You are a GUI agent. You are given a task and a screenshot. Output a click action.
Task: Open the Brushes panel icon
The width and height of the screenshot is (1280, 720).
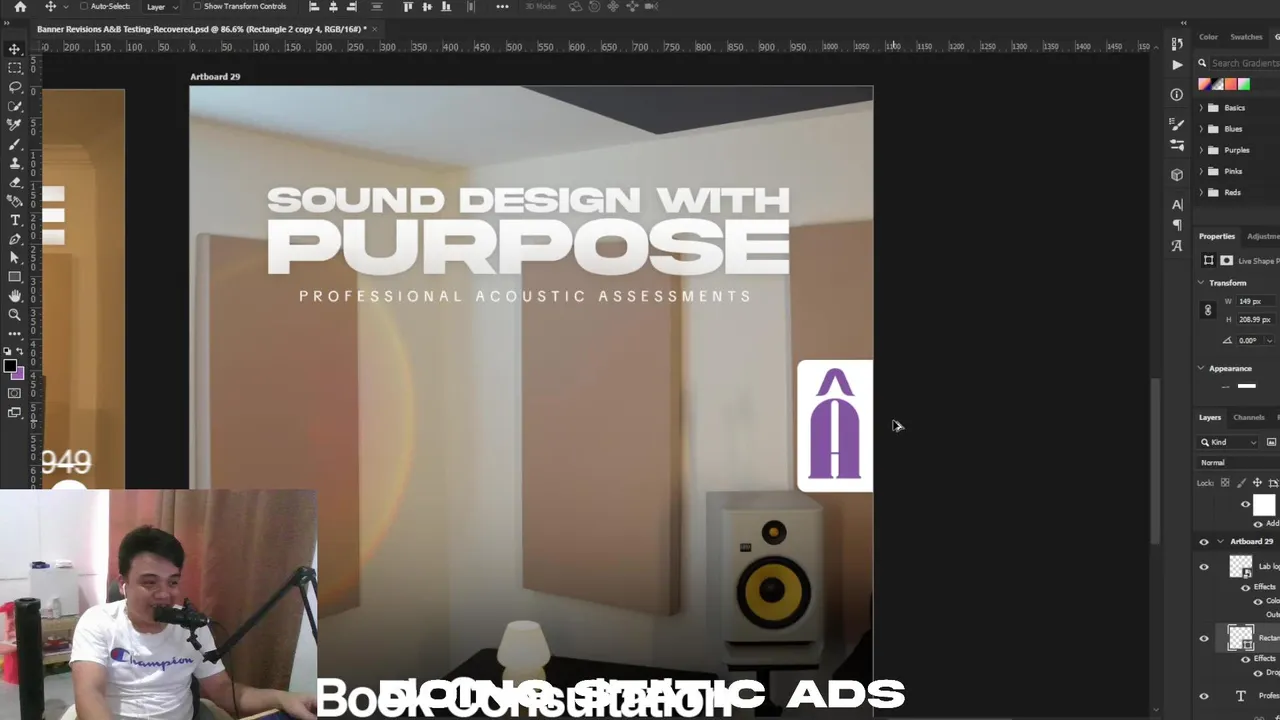click(1177, 124)
